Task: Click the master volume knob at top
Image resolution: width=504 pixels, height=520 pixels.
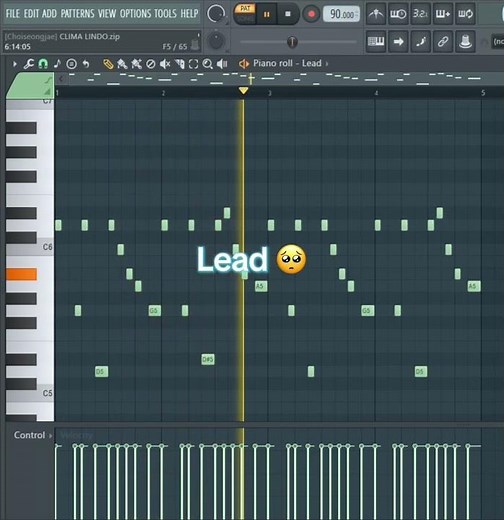Action: pyautogui.click(x=216, y=13)
